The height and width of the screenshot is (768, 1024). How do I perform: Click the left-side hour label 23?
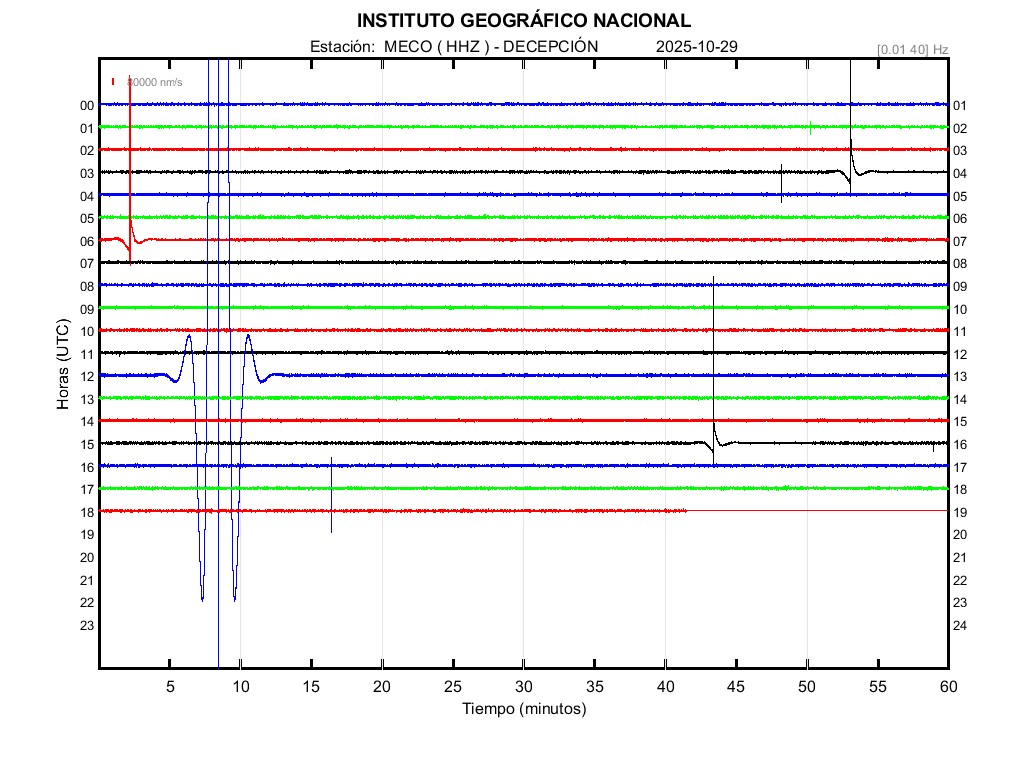click(x=87, y=626)
